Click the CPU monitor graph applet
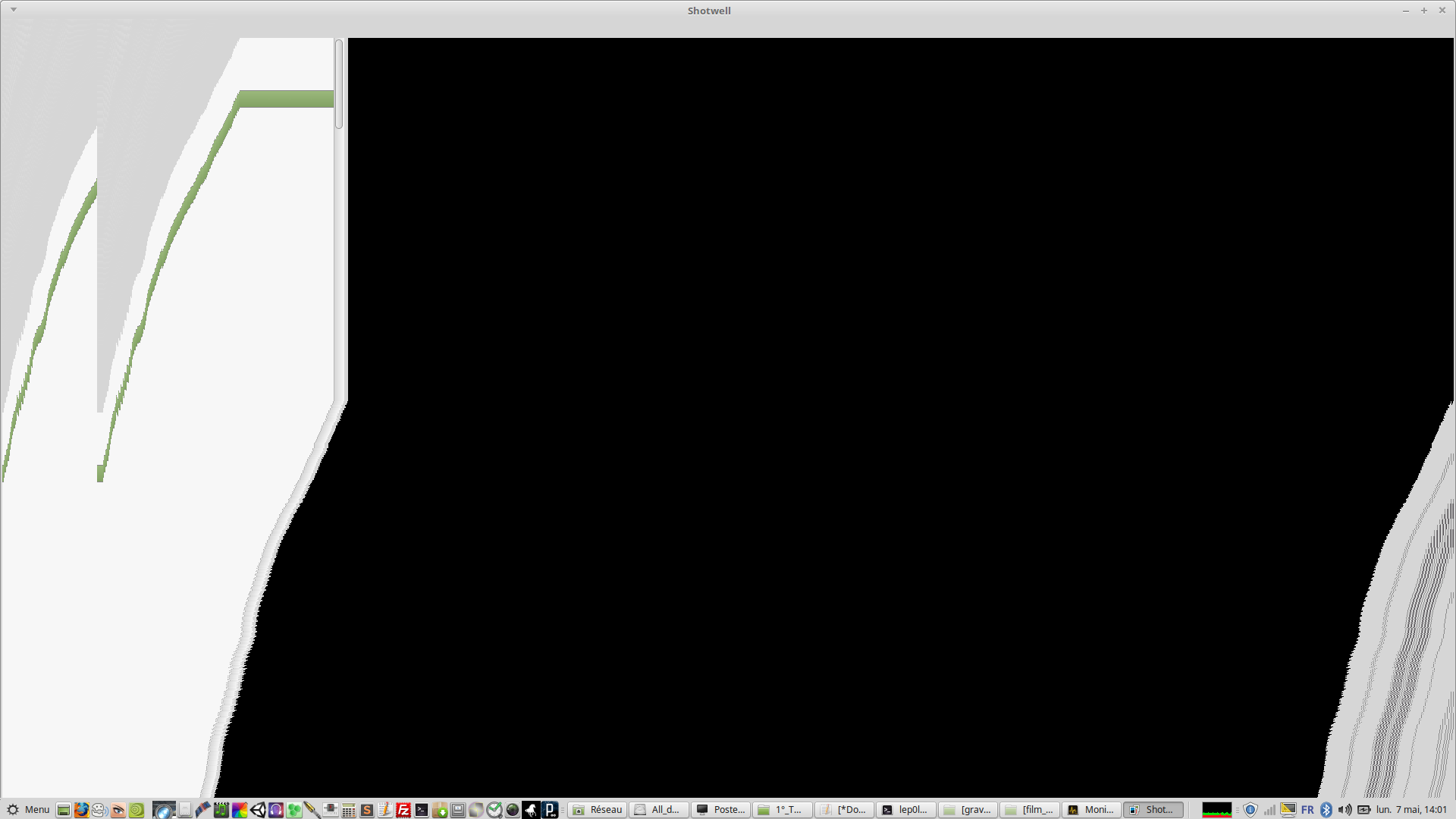Screen dimensions: 1456x819 [x=1216, y=810]
